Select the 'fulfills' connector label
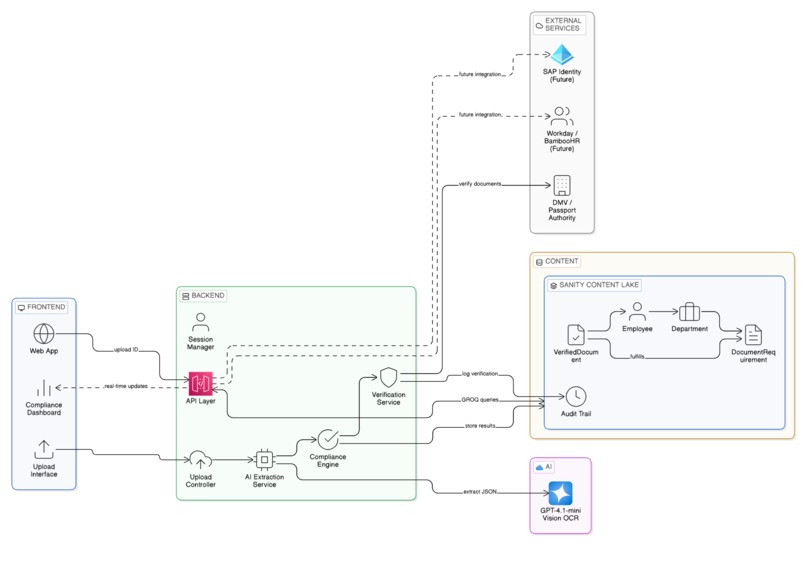The image size is (806, 561). click(x=637, y=356)
